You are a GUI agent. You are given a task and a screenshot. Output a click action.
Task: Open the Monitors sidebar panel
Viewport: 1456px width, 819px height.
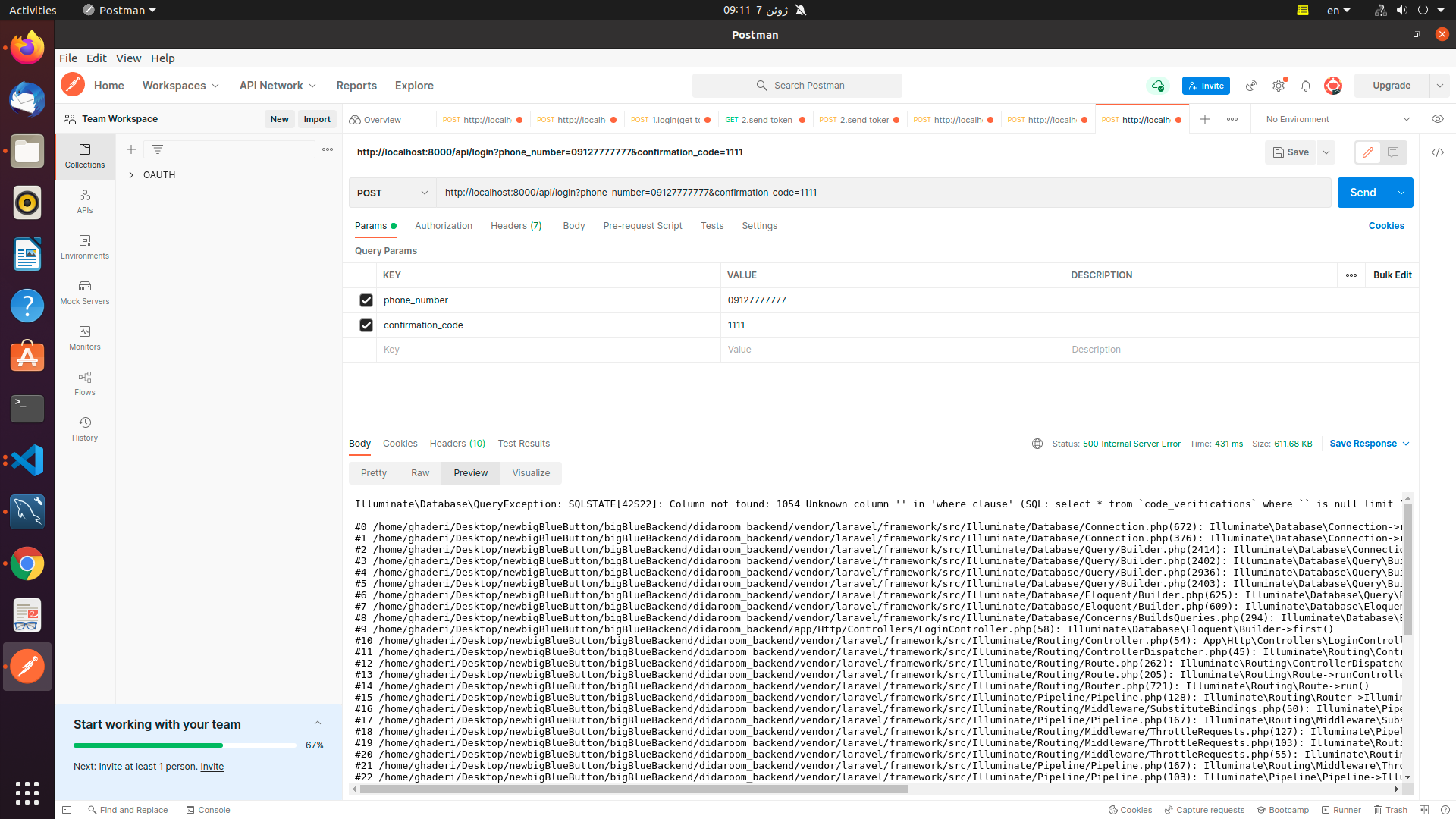(x=85, y=338)
